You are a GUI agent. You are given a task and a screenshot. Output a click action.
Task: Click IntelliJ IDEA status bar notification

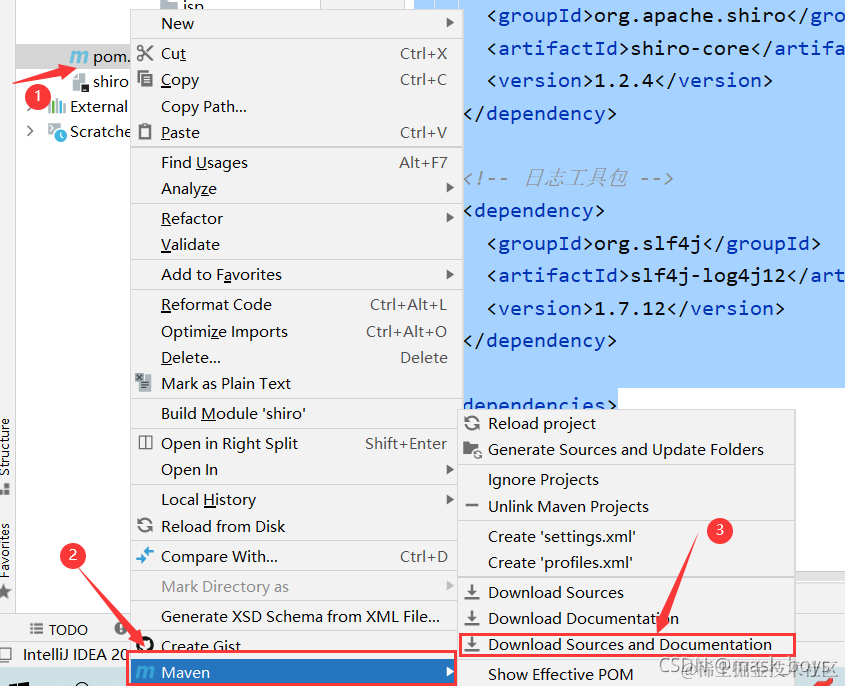pos(75,654)
